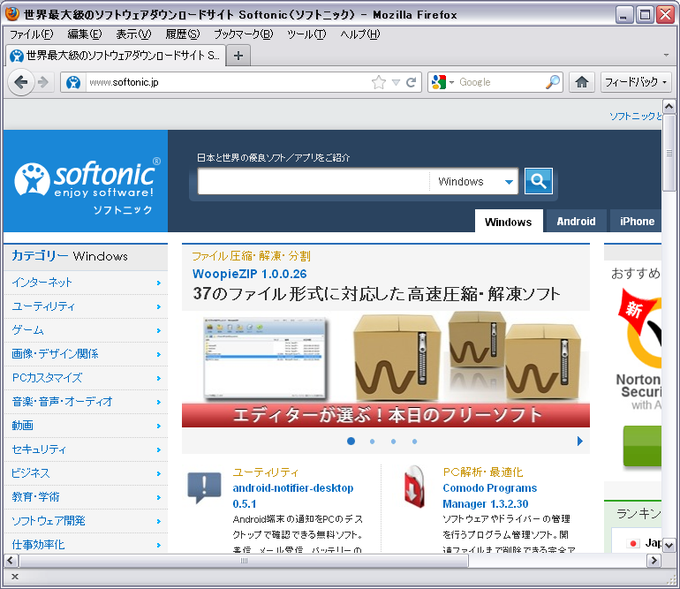Open the list-all-tabs arrow
The image size is (680, 589).
(x=666, y=55)
